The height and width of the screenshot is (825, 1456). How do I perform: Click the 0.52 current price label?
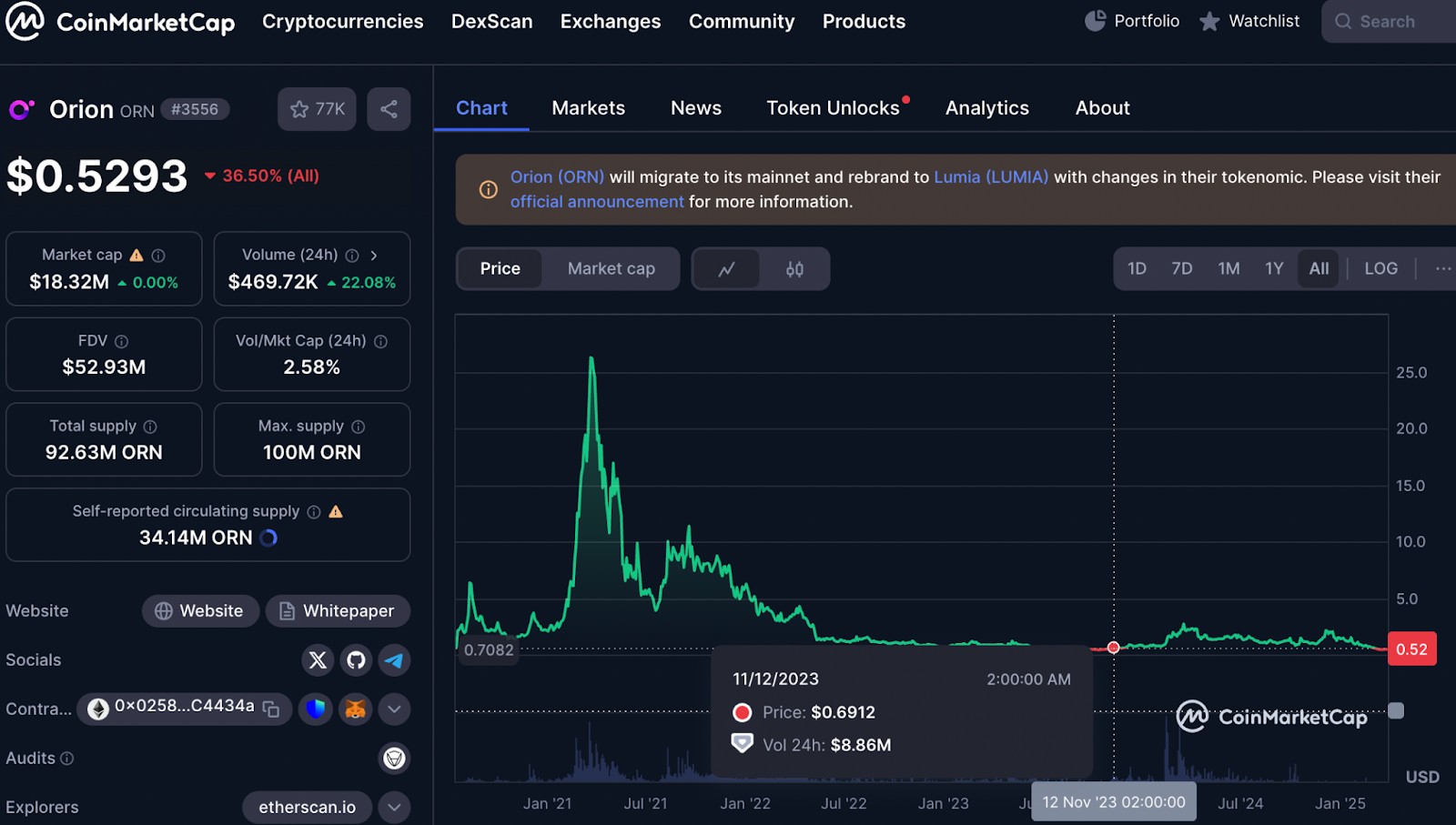click(1412, 649)
